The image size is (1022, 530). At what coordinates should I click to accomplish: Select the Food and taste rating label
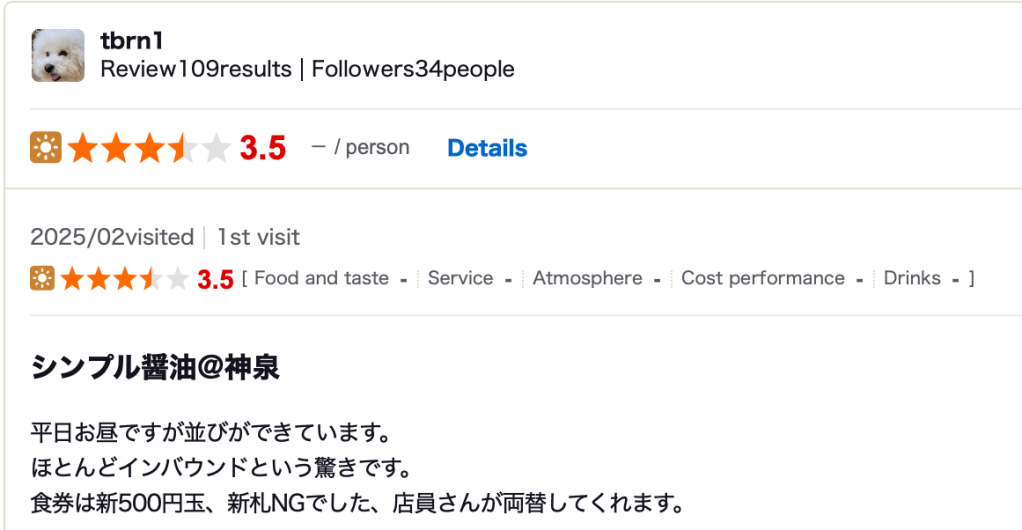click(321, 278)
